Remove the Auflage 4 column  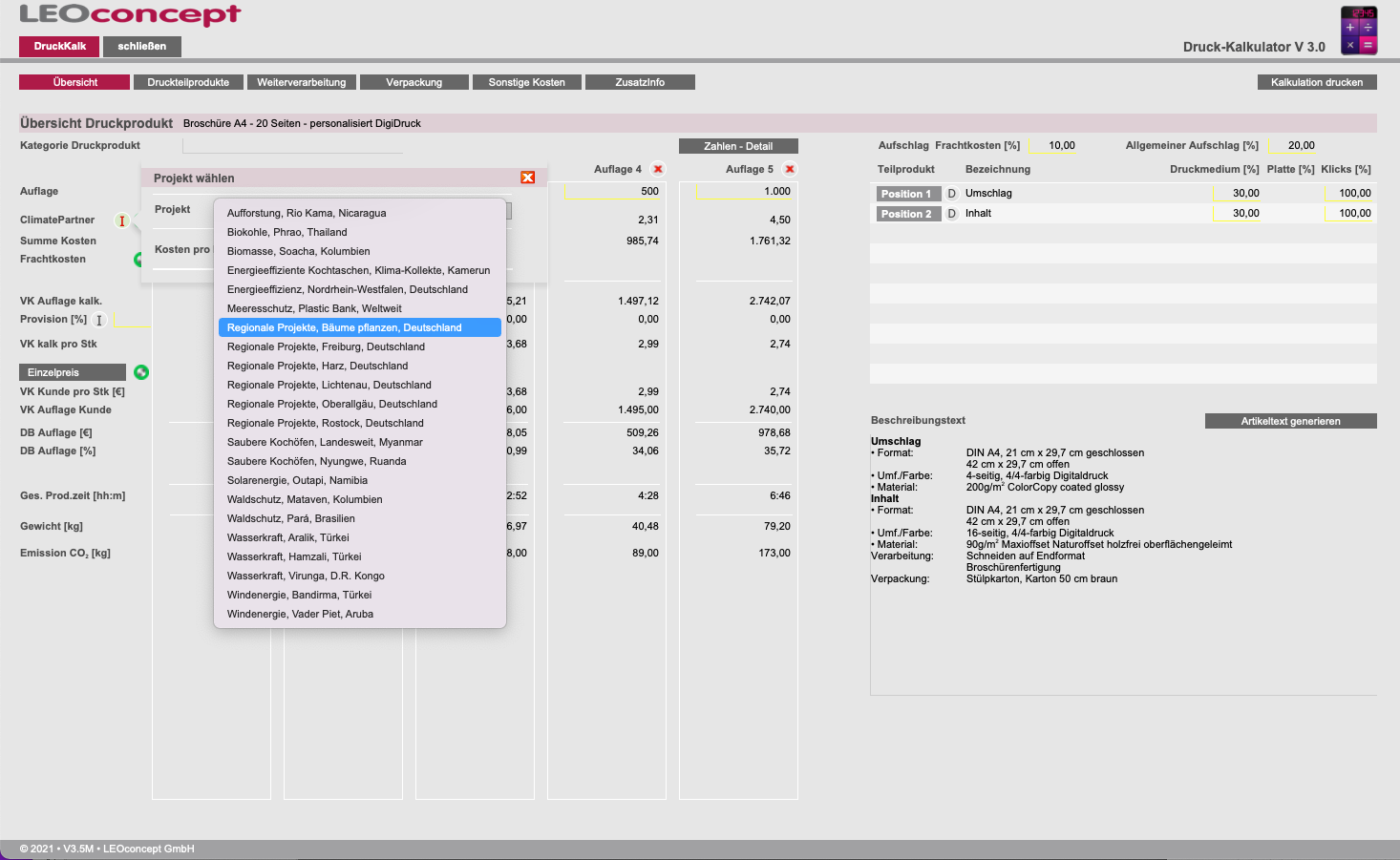[x=657, y=169]
